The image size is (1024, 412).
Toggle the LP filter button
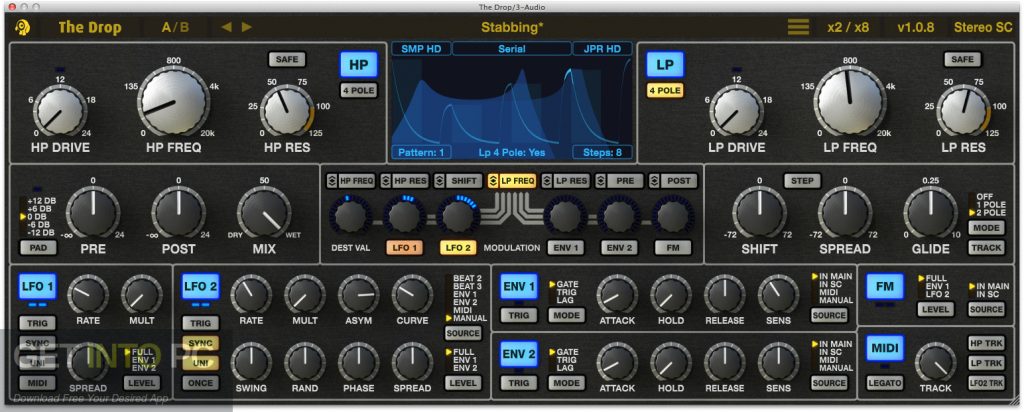[x=665, y=65]
